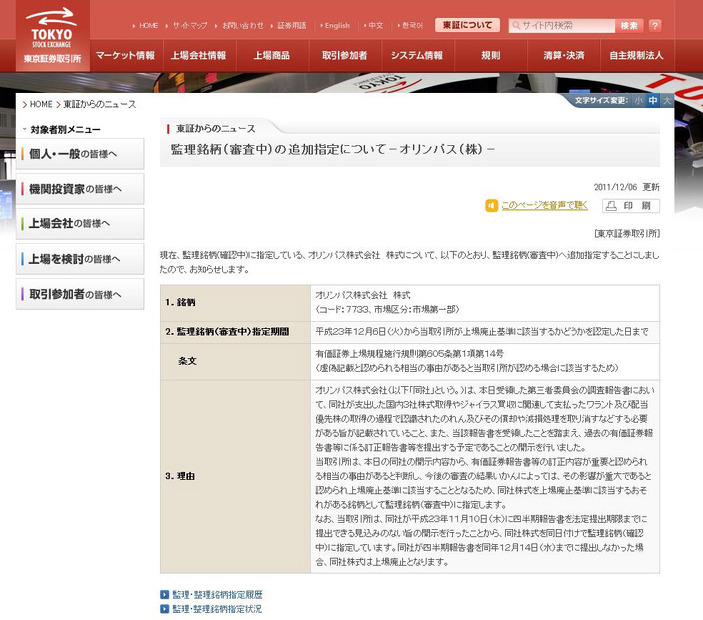Click the 東証について button
703x620 pixels.
(467, 25)
